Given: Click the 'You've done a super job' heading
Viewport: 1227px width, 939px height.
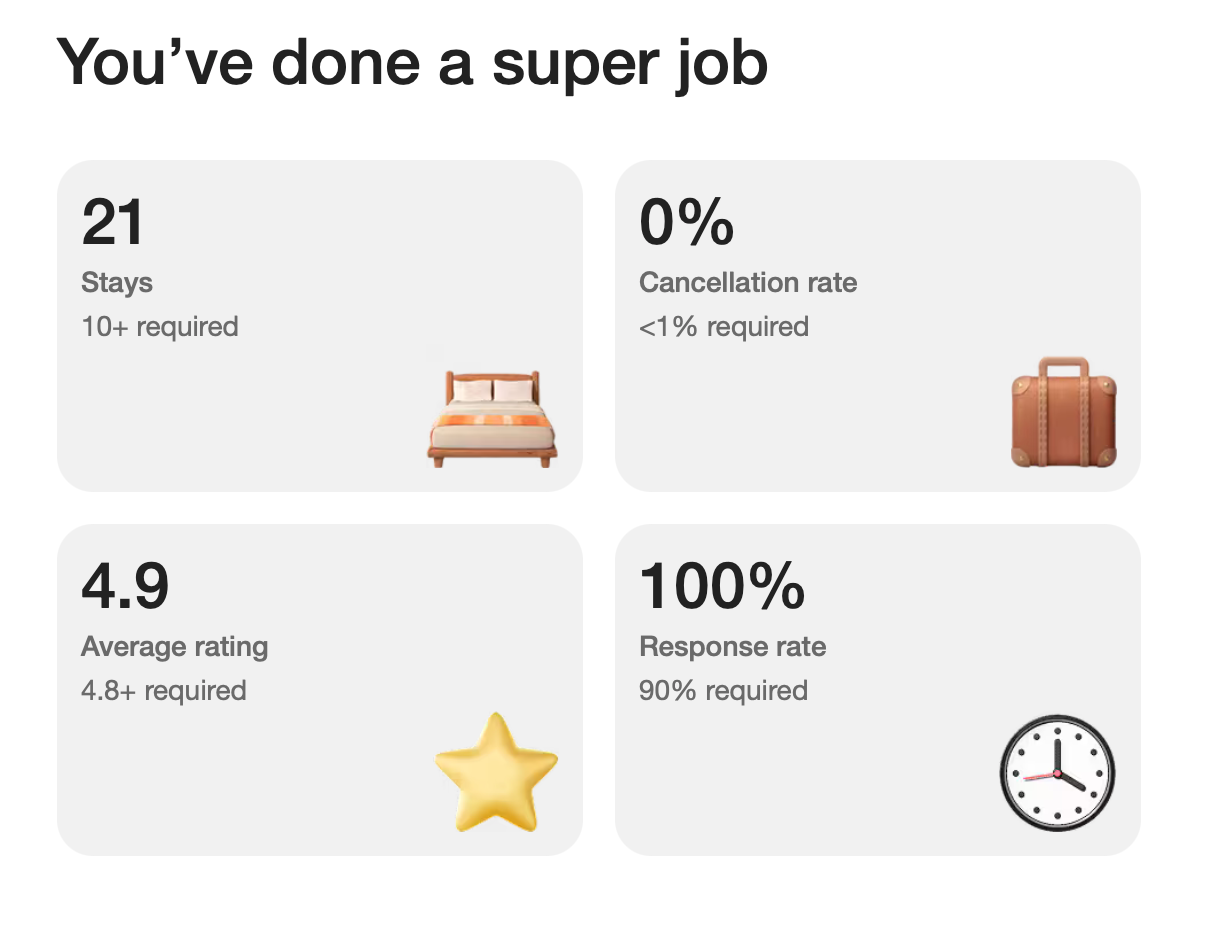Looking at the screenshot, I should click(413, 61).
